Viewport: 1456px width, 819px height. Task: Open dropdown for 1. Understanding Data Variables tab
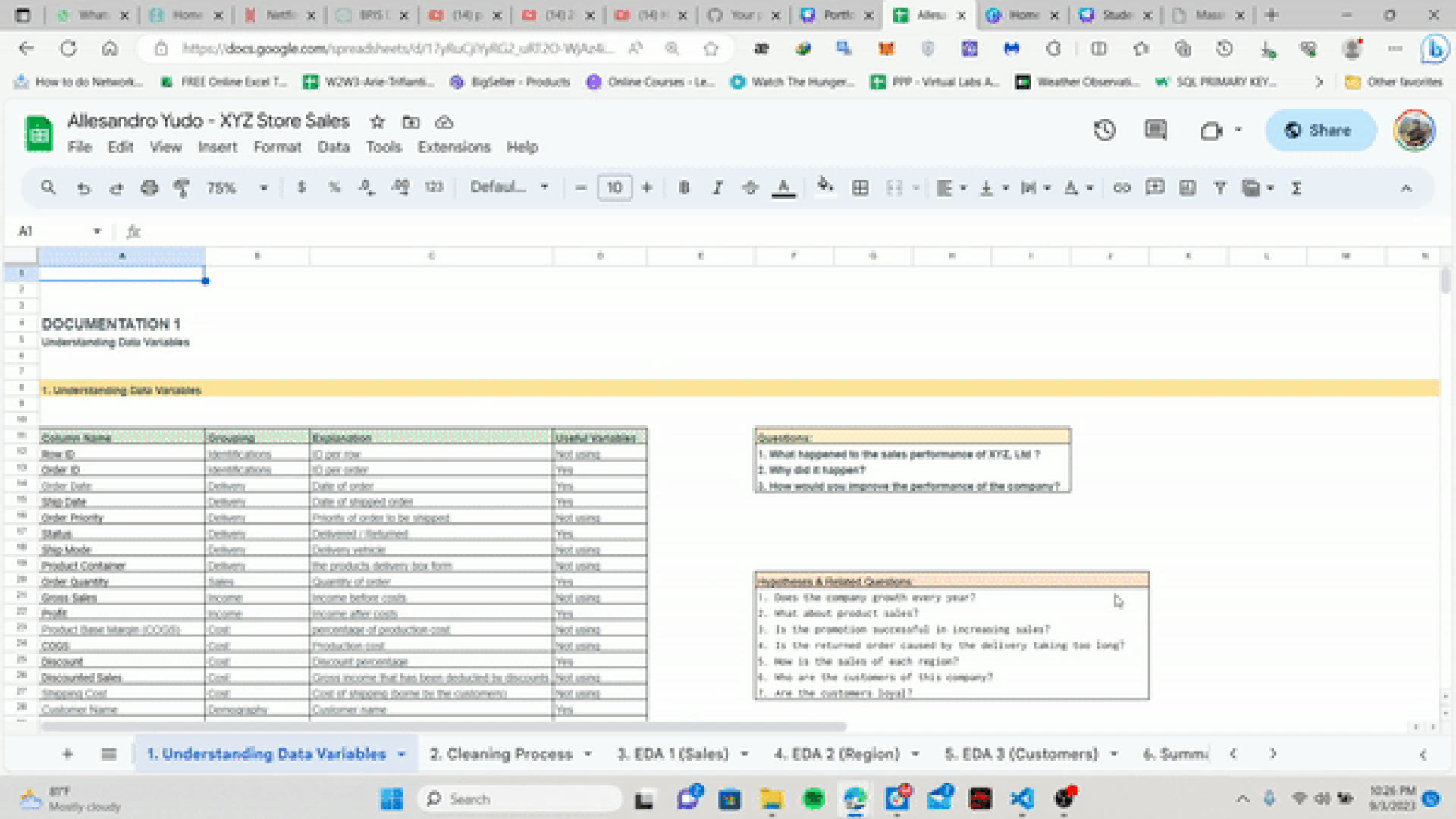point(401,754)
